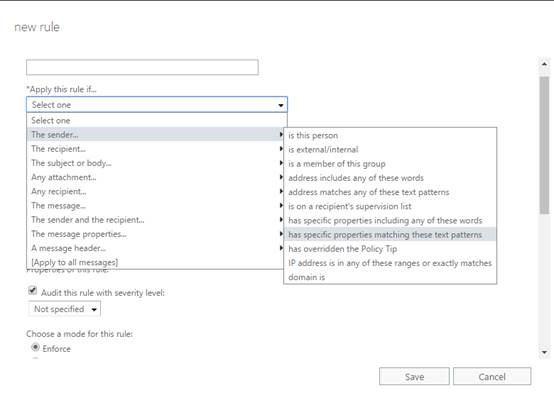Expand submenu arrow beside 'Any recipient...'

[x=281, y=191]
